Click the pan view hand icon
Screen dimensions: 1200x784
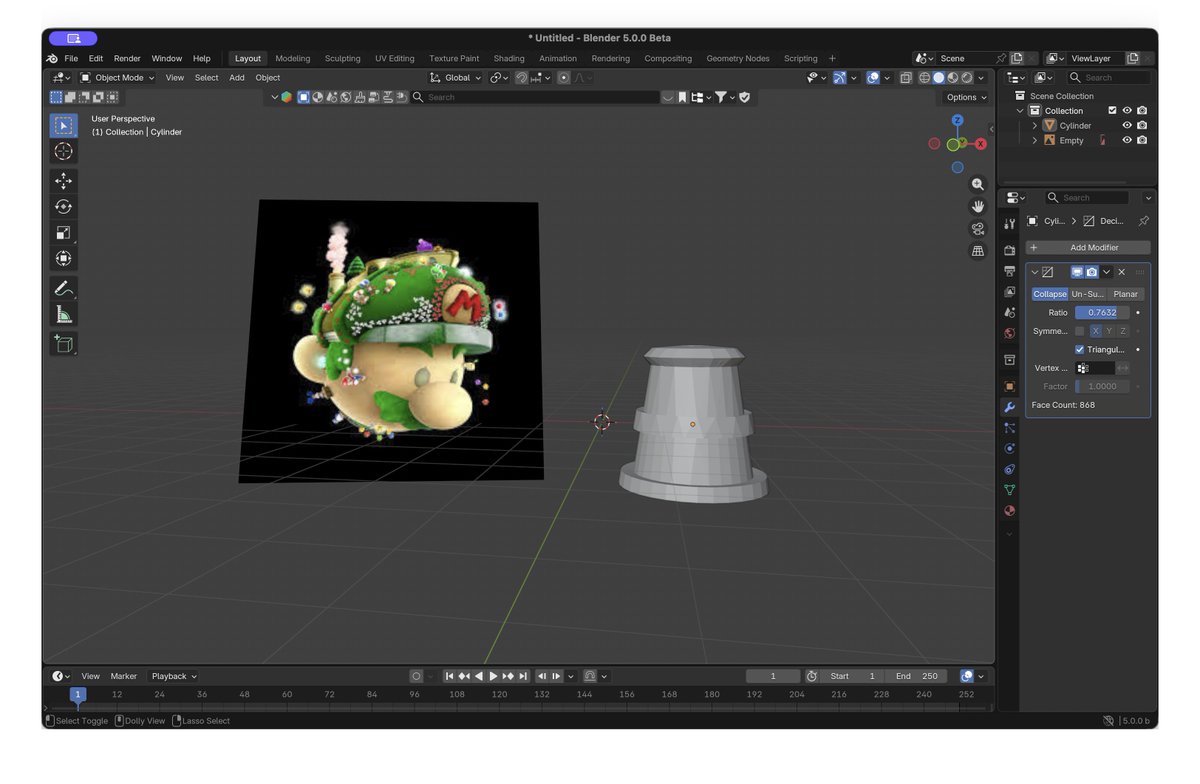[978, 207]
